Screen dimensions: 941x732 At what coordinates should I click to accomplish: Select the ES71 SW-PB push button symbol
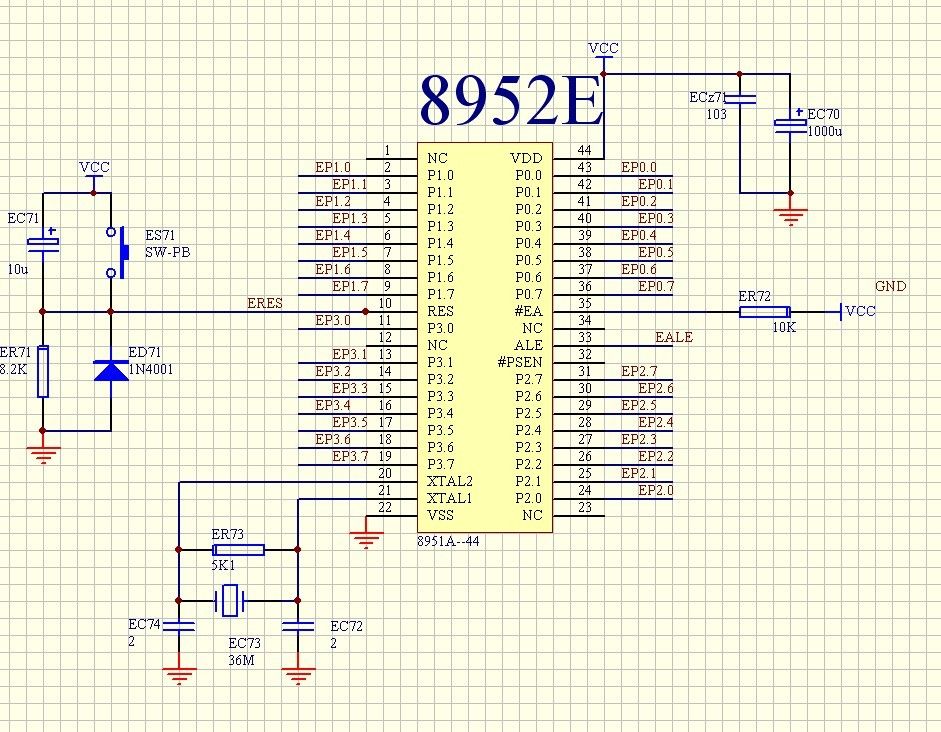point(122,254)
